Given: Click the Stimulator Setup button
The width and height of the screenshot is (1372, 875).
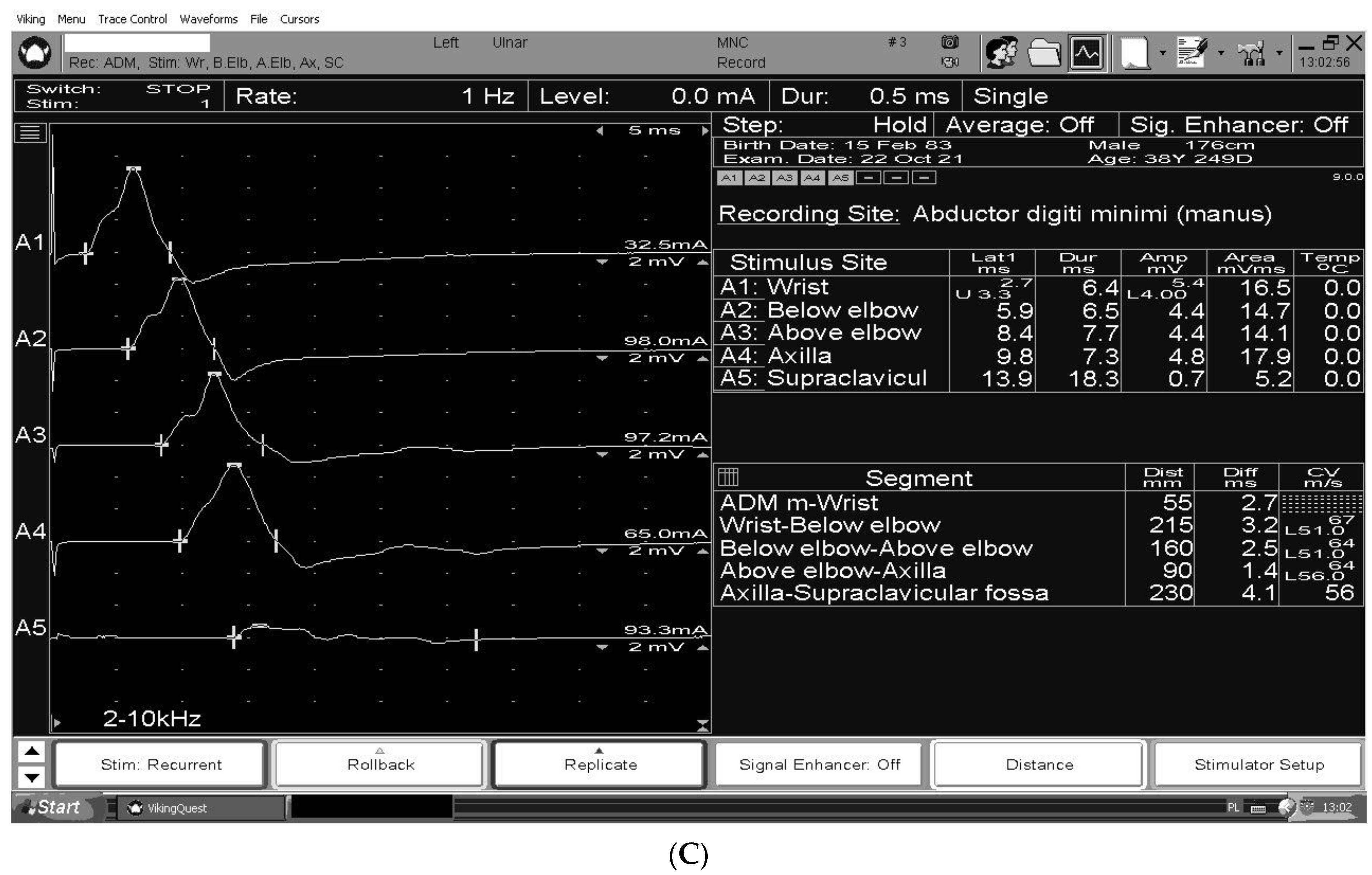Looking at the screenshot, I should 1259,765.
